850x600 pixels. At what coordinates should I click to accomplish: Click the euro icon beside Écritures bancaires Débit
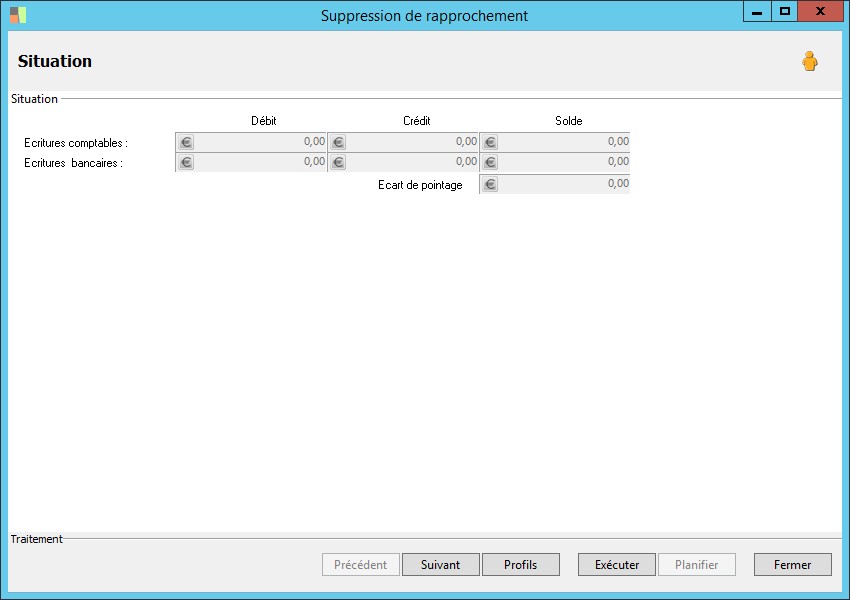click(x=184, y=162)
